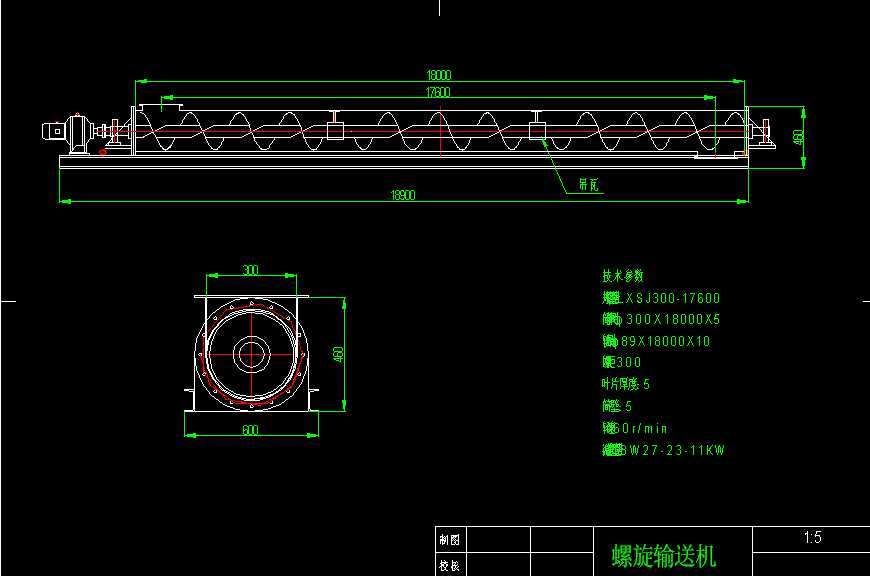
Task: Select the 技术参数 heading text
Action: [x=623, y=275]
